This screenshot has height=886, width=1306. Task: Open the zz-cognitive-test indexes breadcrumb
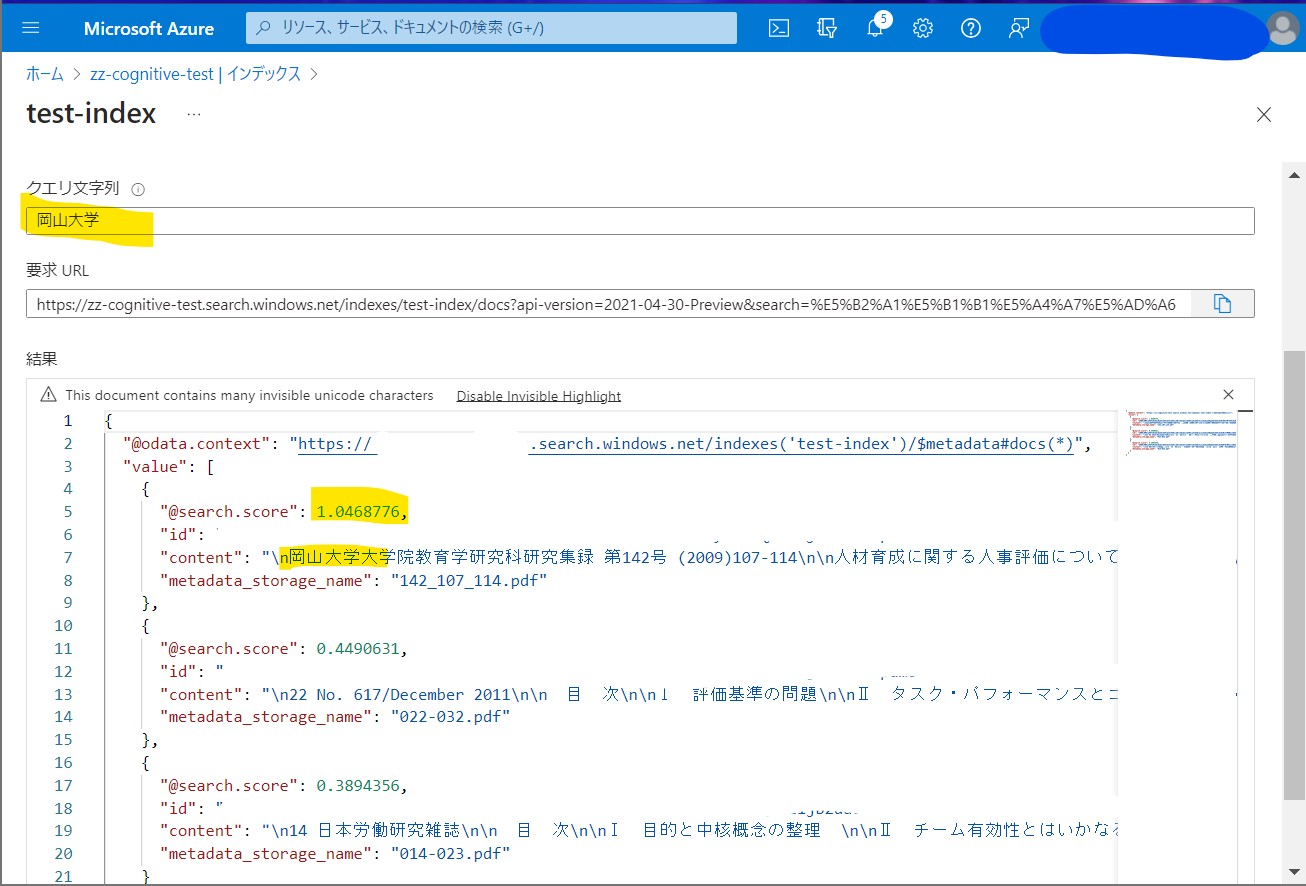tap(195, 74)
